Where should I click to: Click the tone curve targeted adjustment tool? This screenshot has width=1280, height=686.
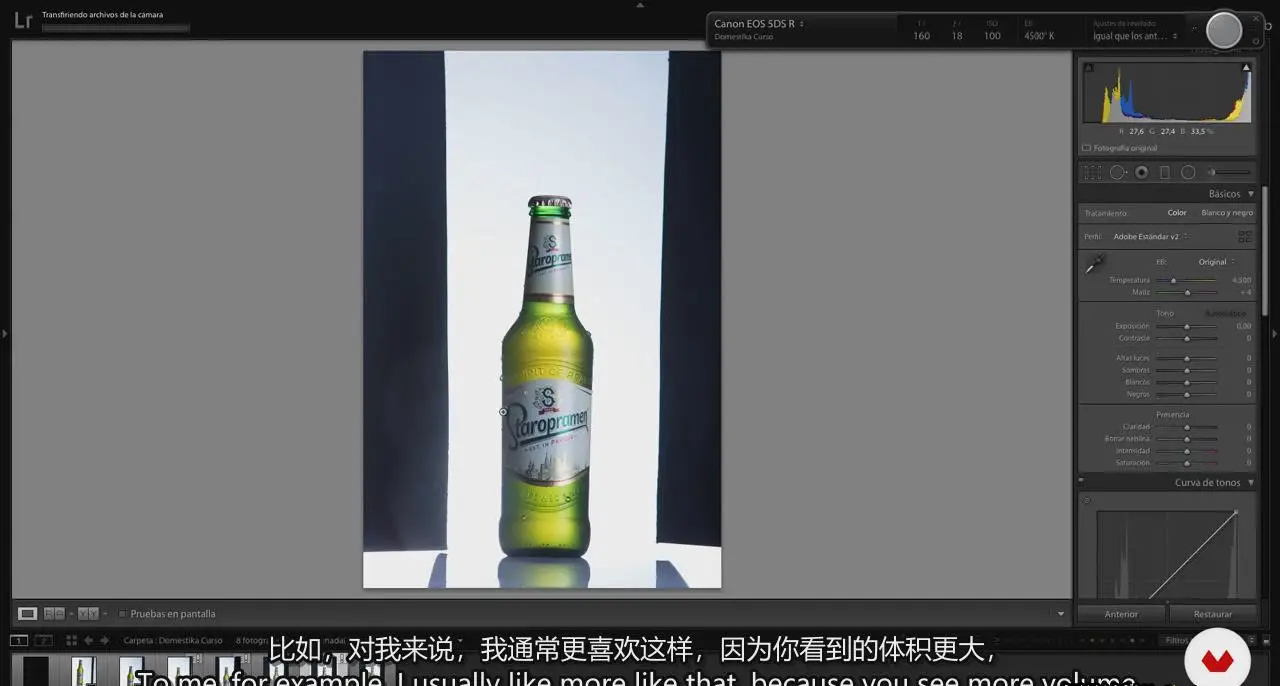point(1087,501)
